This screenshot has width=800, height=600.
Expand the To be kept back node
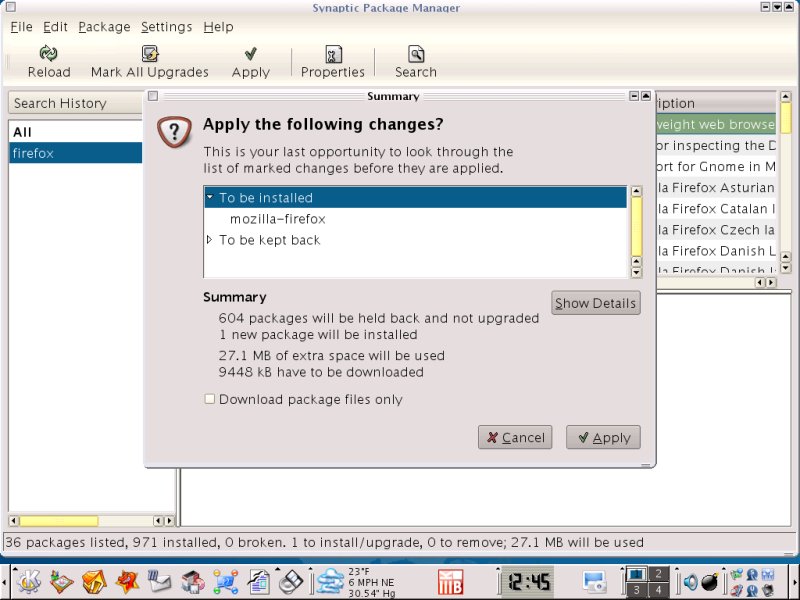209,239
